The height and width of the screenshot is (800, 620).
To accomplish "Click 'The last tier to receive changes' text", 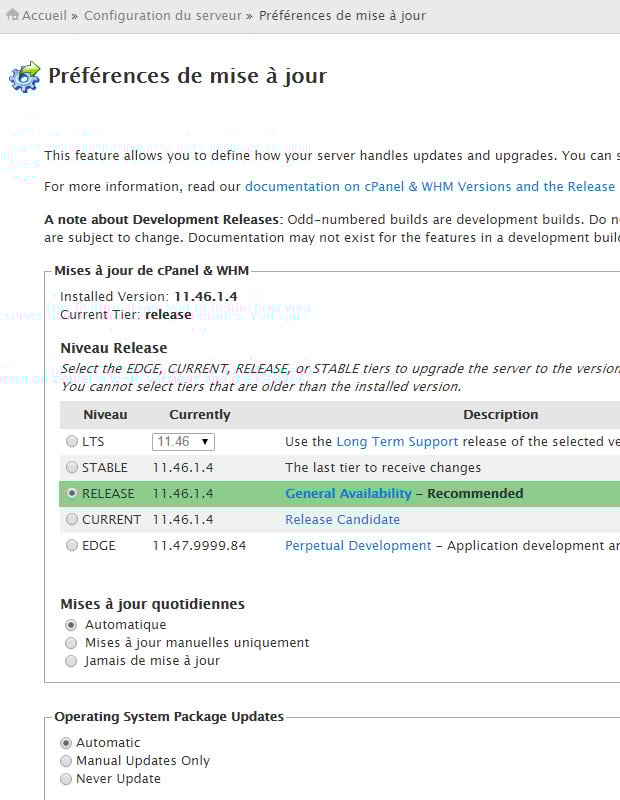I will pos(383,468).
